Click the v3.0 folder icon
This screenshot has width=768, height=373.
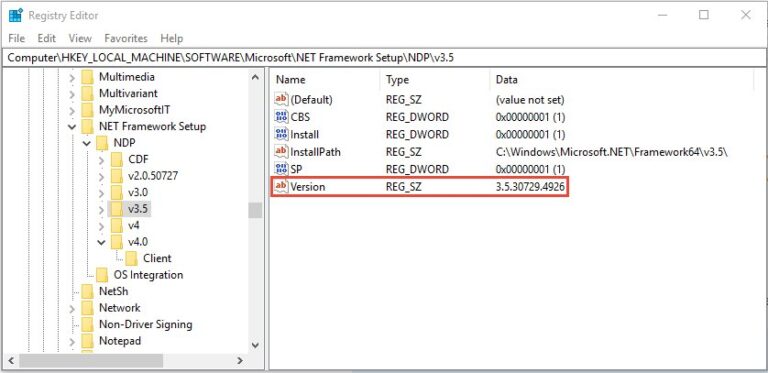point(117,192)
